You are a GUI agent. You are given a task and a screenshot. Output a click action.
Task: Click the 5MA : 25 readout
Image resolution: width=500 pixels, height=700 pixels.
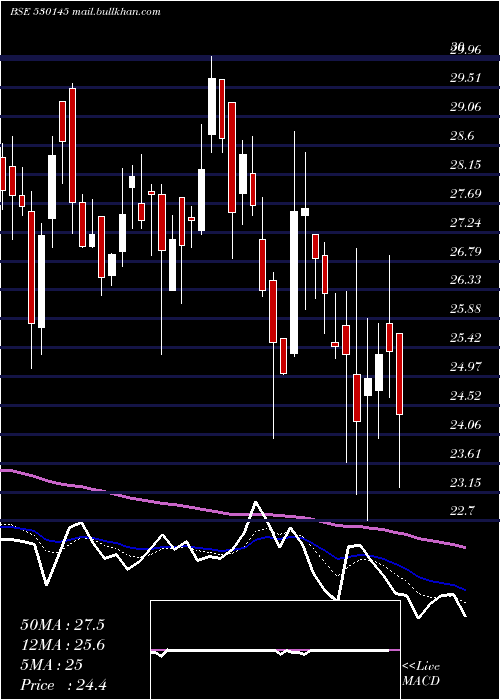51,665
